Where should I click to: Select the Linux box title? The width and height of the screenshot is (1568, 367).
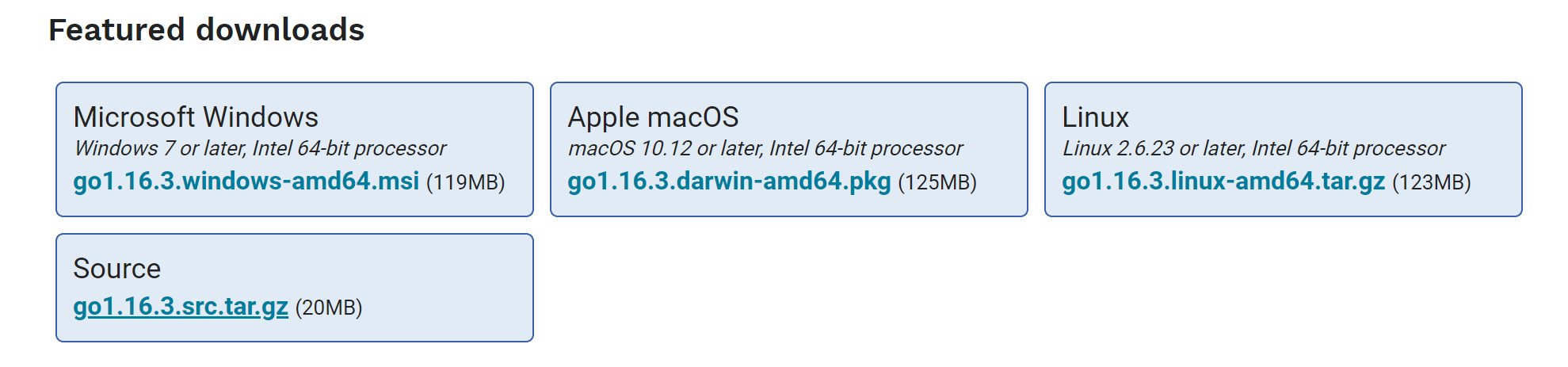pos(1095,117)
